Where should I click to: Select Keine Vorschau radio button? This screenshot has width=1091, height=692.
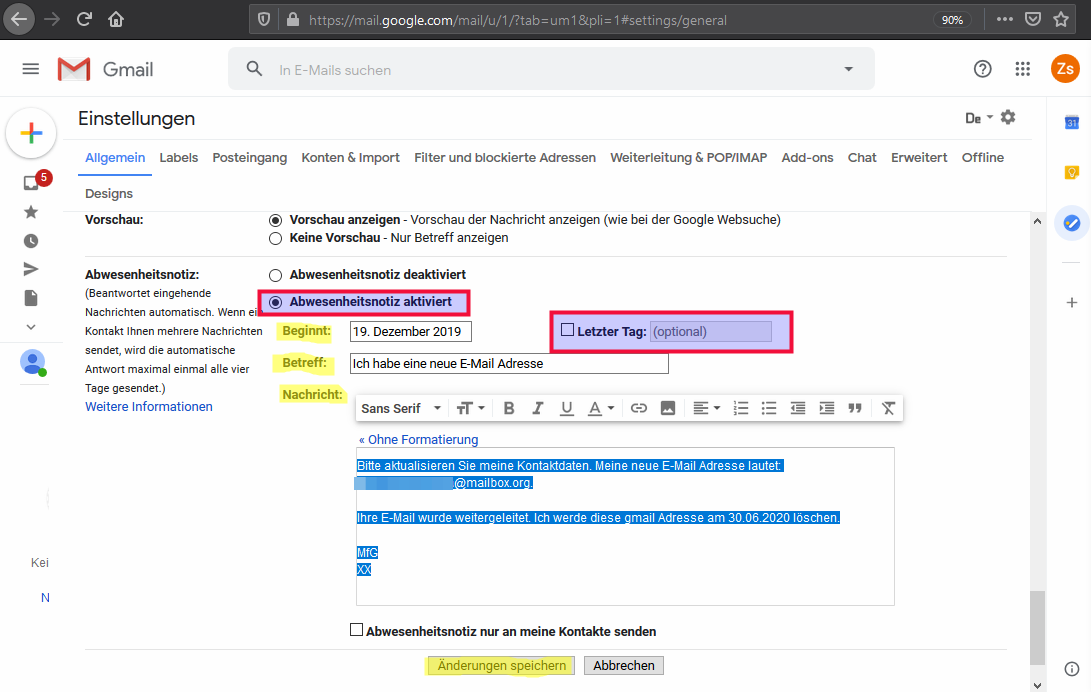coord(276,239)
